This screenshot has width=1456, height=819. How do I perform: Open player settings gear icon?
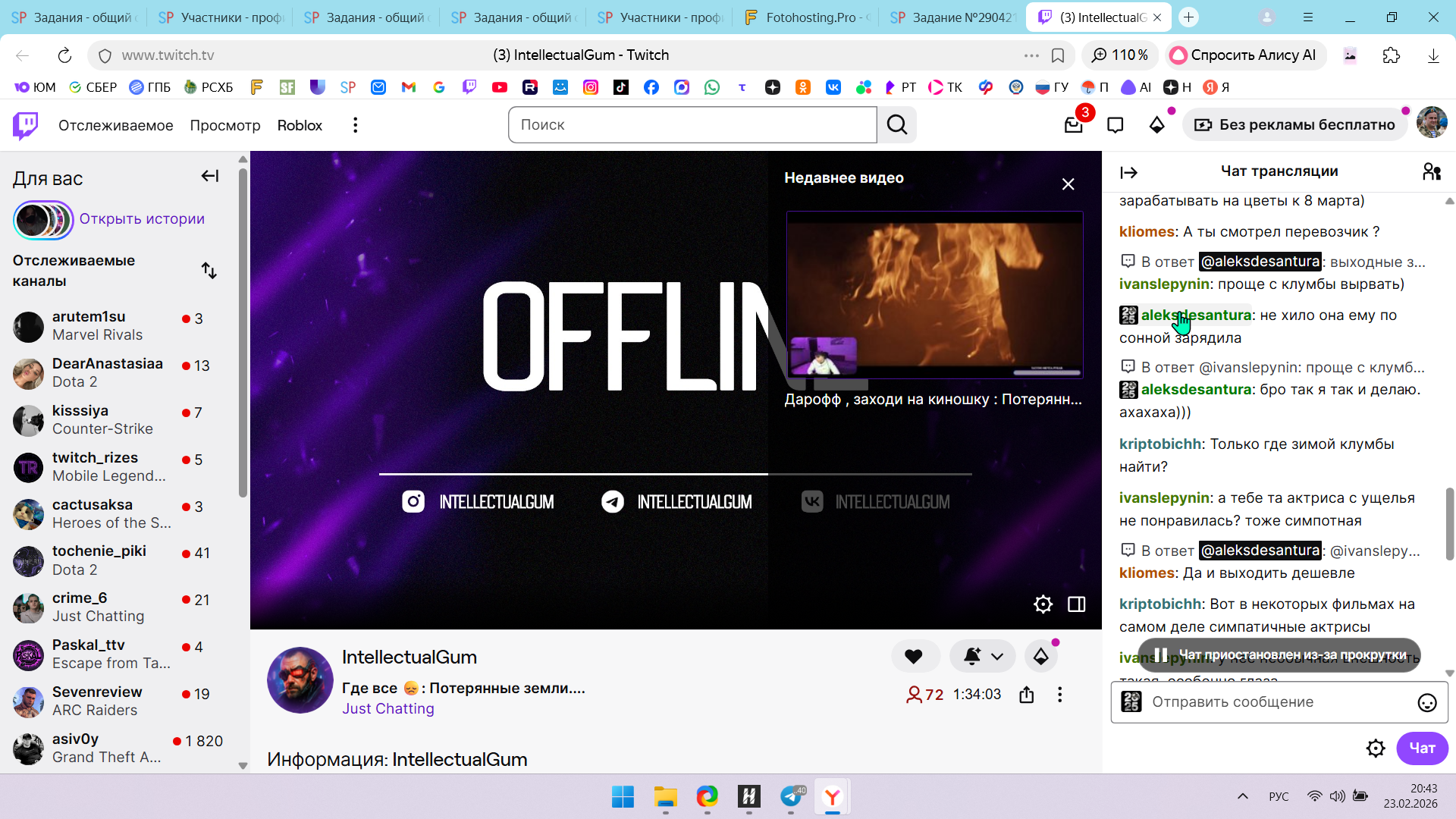(1043, 604)
